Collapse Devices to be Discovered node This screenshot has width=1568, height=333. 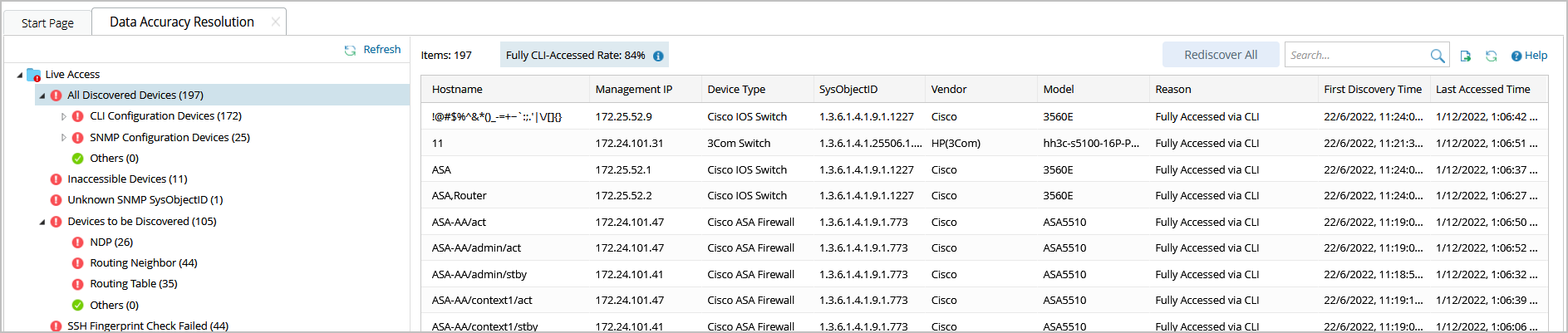point(42,222)
